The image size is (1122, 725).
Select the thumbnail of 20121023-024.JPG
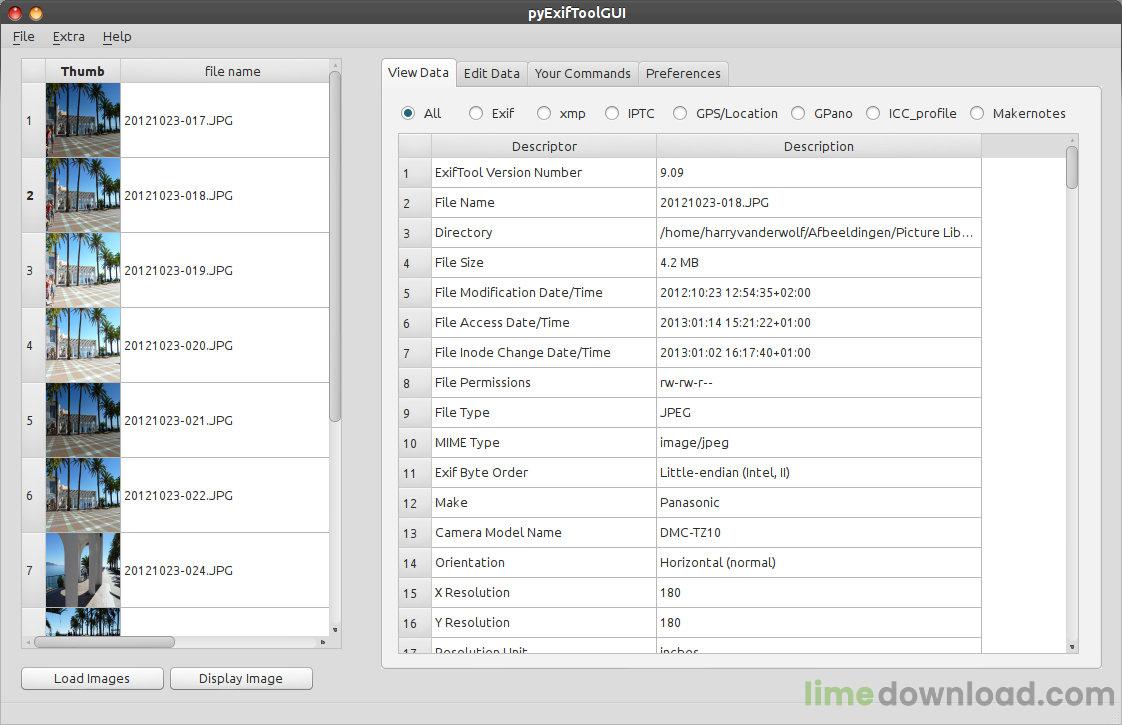tap(83, 570)
